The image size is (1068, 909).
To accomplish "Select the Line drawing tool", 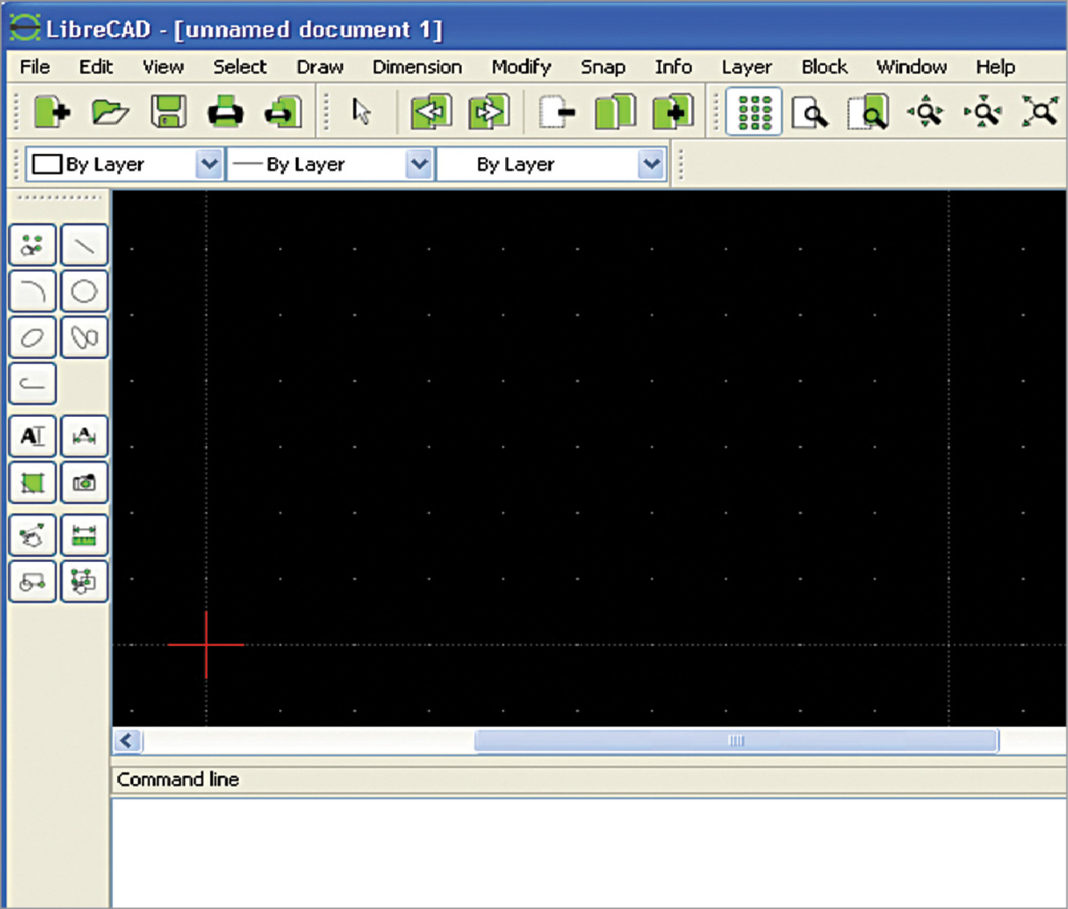I will tap(84, 245).
